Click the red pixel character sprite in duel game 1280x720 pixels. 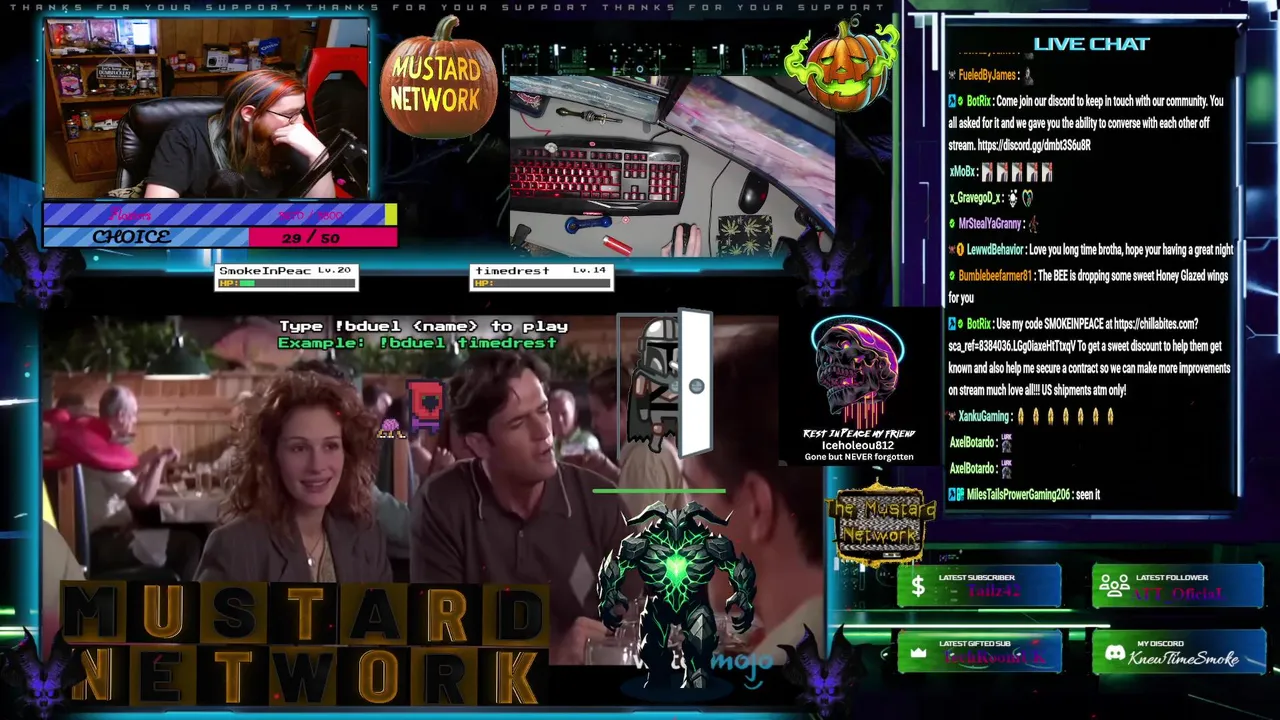pyautogui.click(x=424, y=404)
